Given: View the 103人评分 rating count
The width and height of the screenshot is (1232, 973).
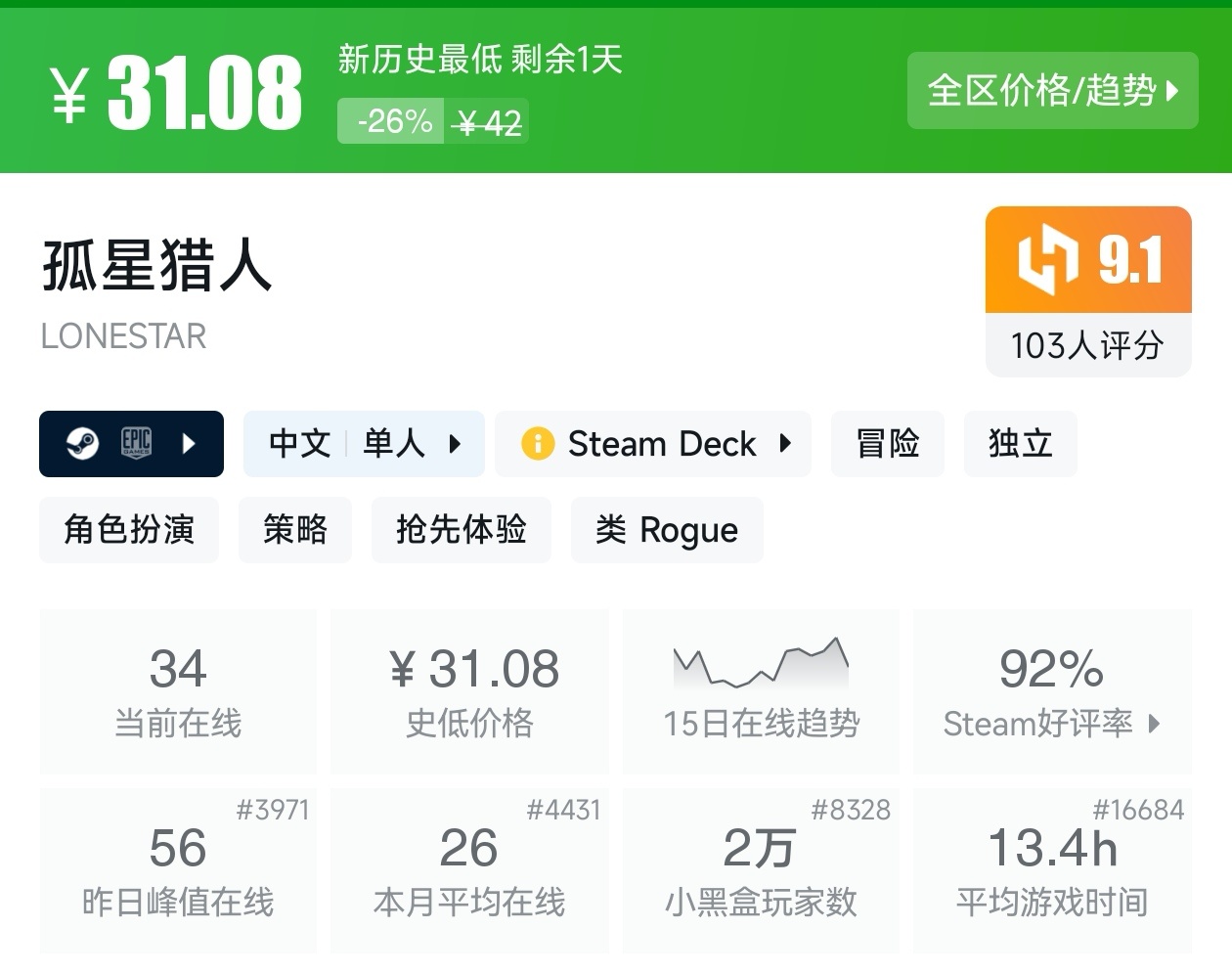Looking at the screenshot, I should coord(1087,345).
